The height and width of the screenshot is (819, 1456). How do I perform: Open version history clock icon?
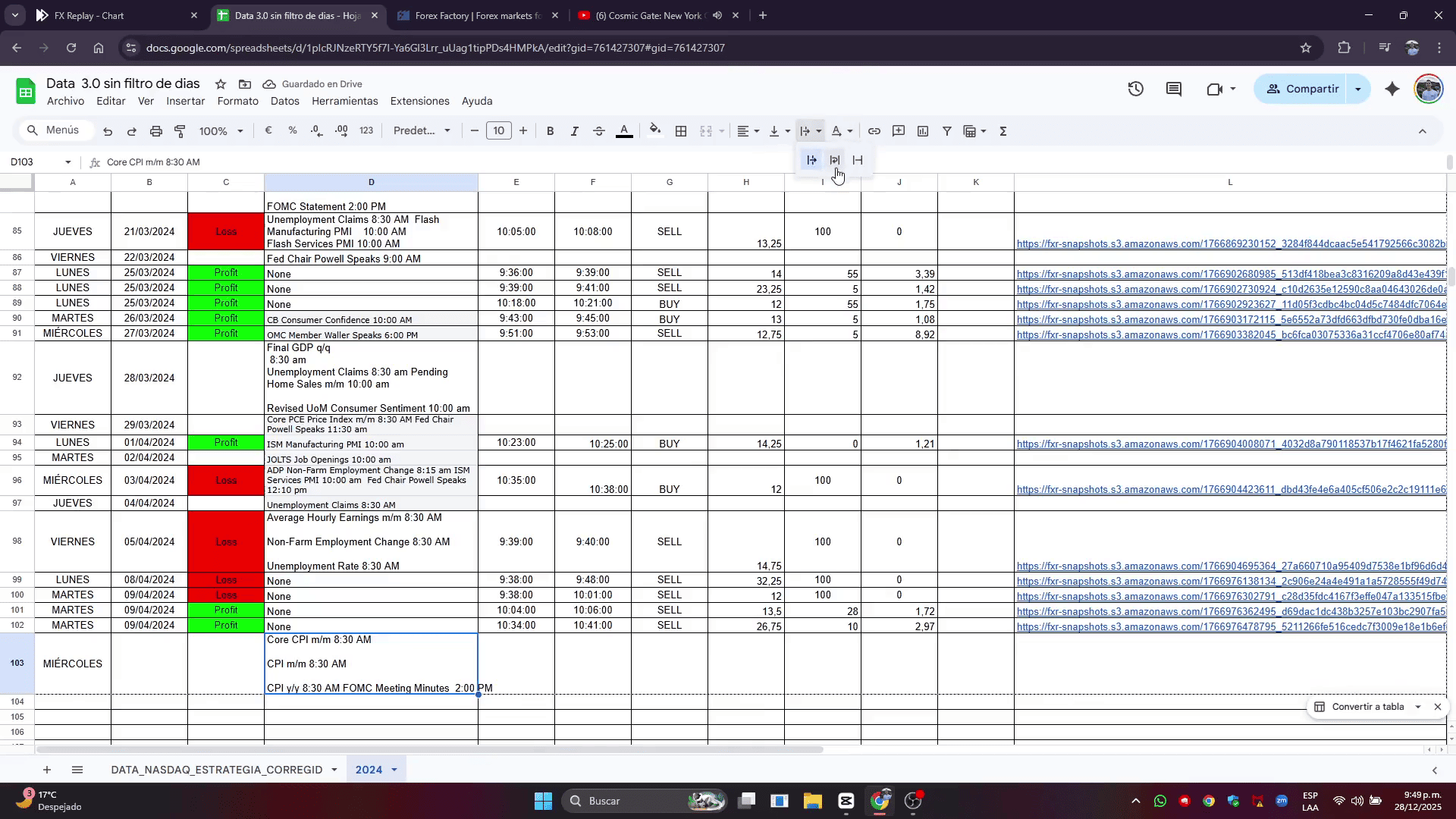click(1135, 89)
